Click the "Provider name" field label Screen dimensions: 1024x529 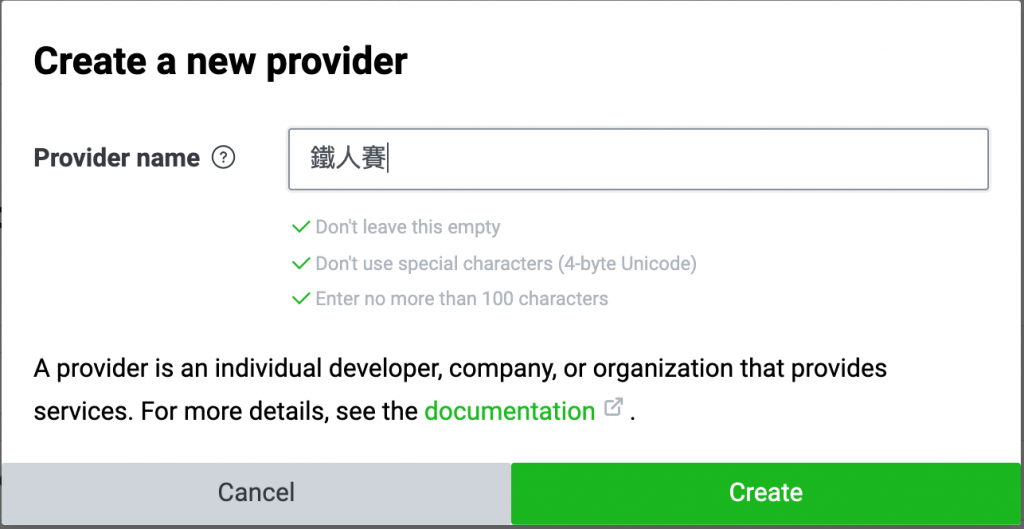coord(117,158)
